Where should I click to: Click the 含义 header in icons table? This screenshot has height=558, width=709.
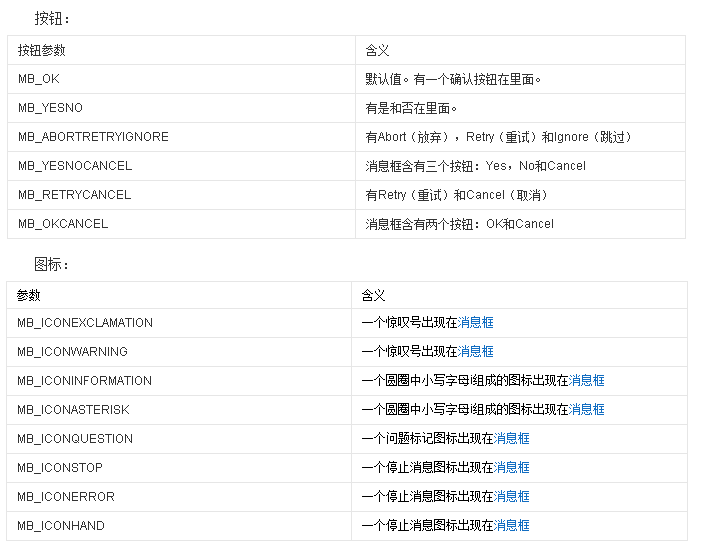(373, 295)
